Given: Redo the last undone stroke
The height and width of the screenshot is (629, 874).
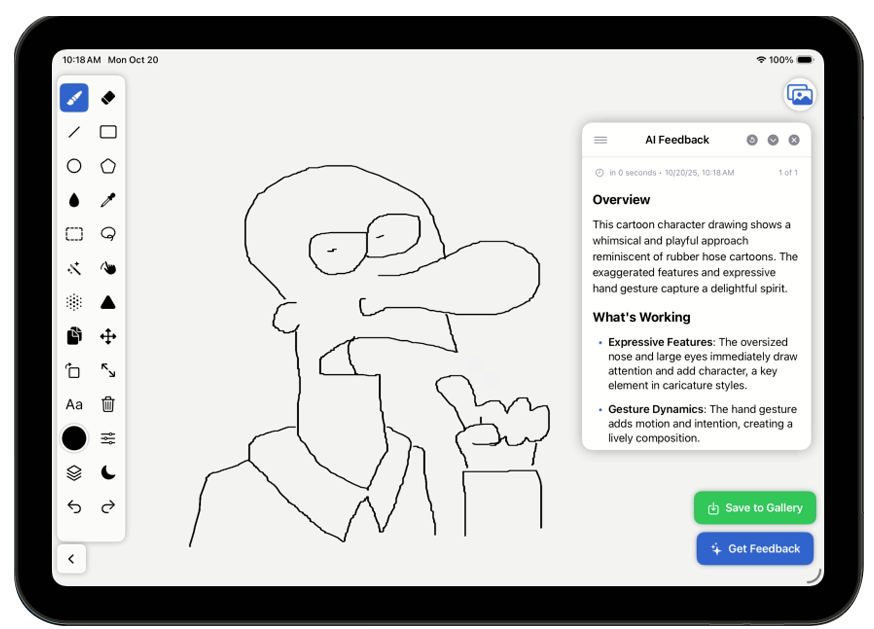Looking at the screenshot, I should coord(108,507).
